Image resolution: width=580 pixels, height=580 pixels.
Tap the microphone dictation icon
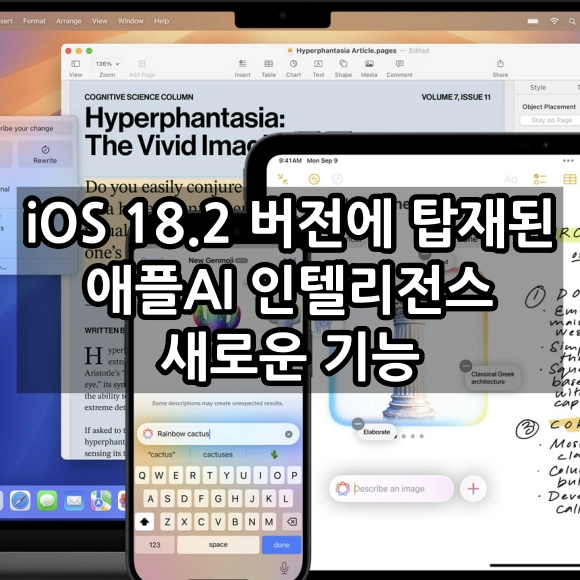[284, 568]
